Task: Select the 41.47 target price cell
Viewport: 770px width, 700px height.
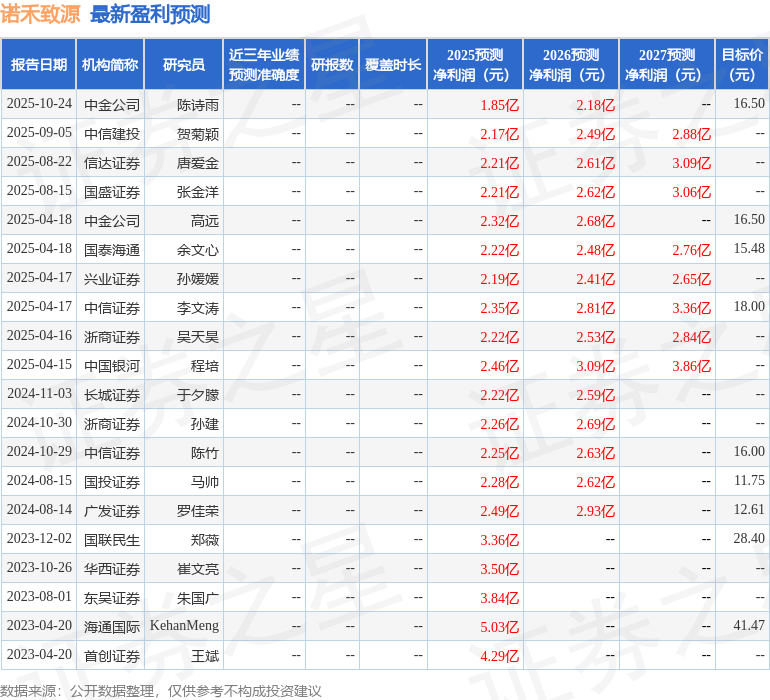Action: (x=748, y=626)
